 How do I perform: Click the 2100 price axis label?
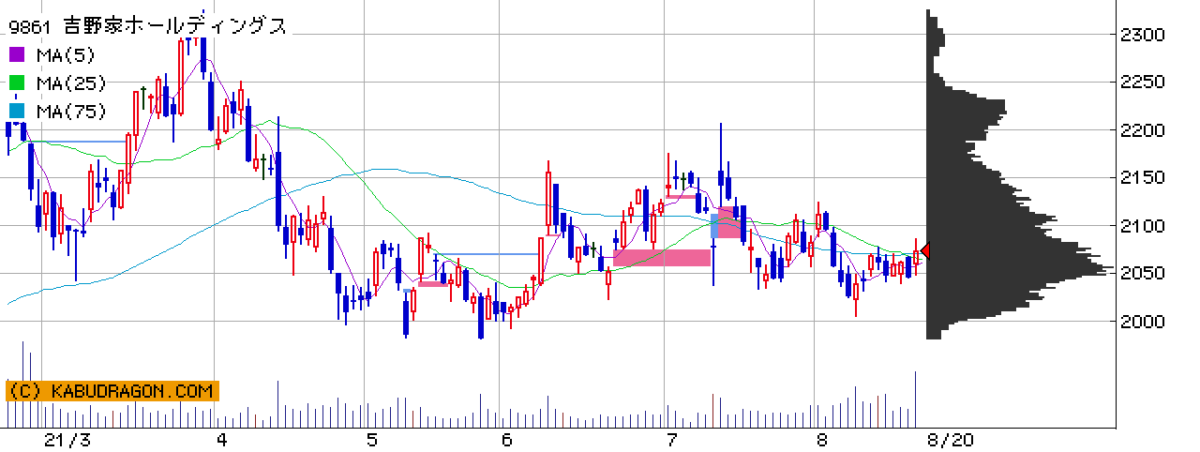[x=1141, y=226]
